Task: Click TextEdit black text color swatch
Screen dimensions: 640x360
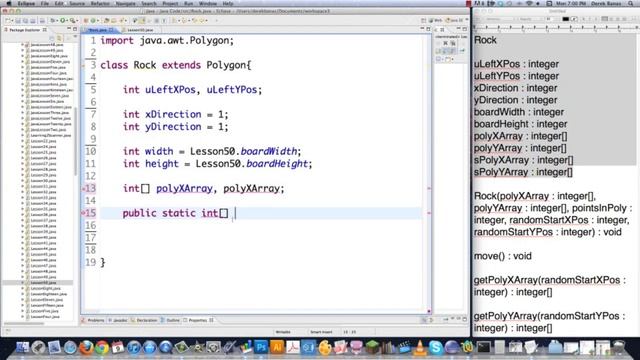Action: 566,19
